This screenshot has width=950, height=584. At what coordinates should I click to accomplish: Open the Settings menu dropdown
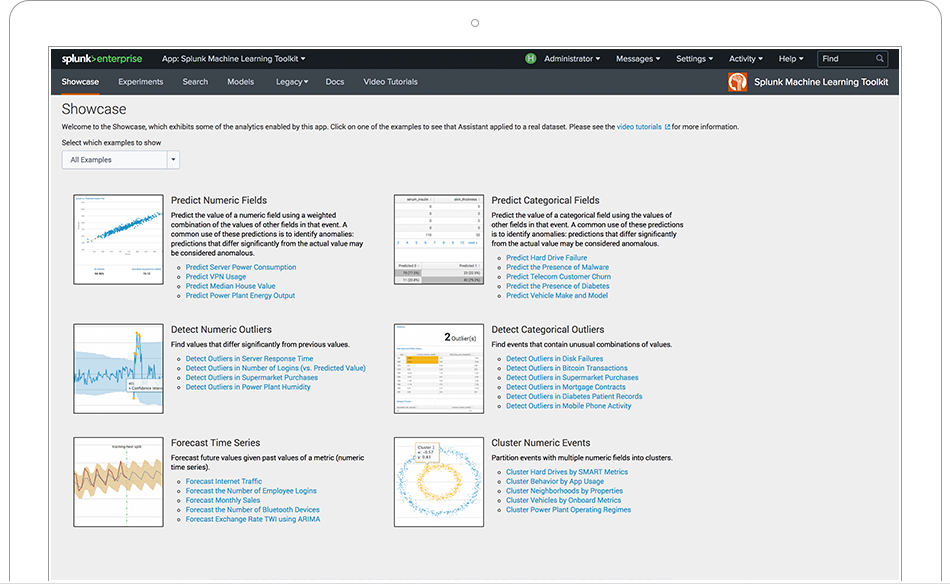pyautogui.click(x=694, y=58)
